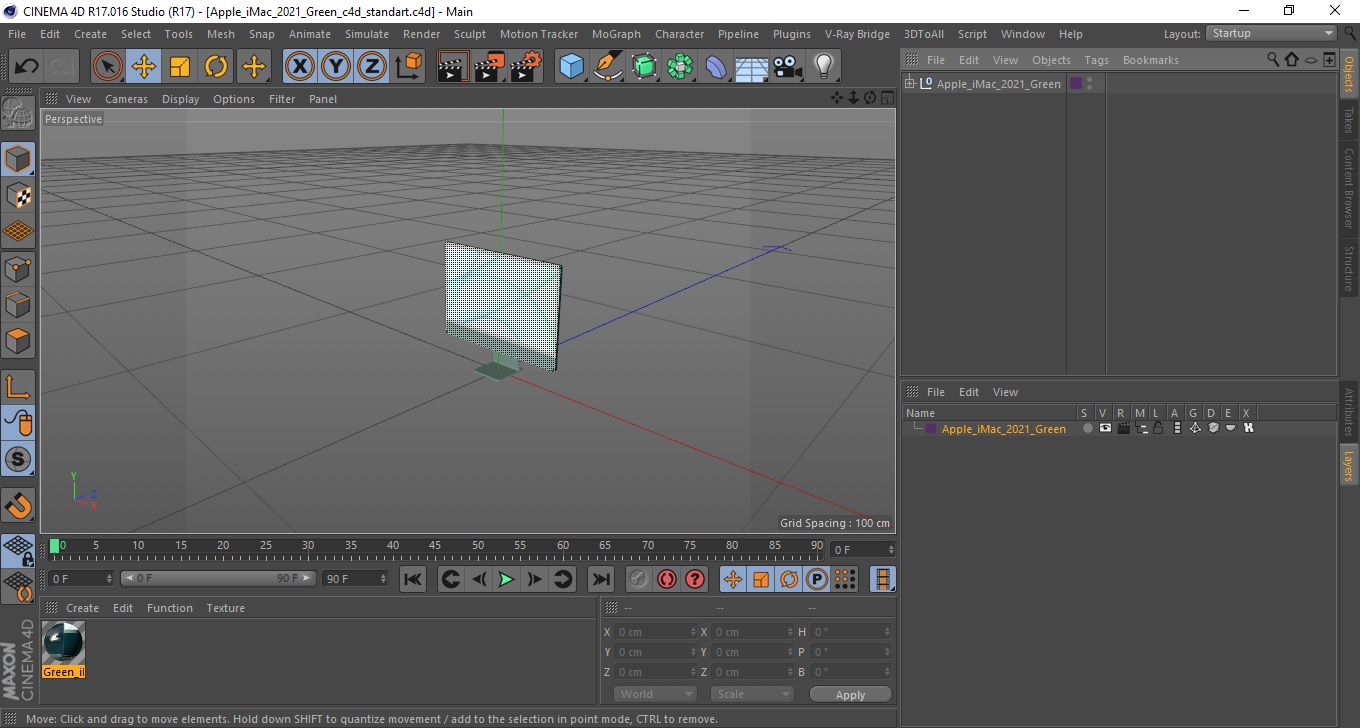
Task: Switch to Edges mode
Action: pyautogui.click(x=18, y=304)
